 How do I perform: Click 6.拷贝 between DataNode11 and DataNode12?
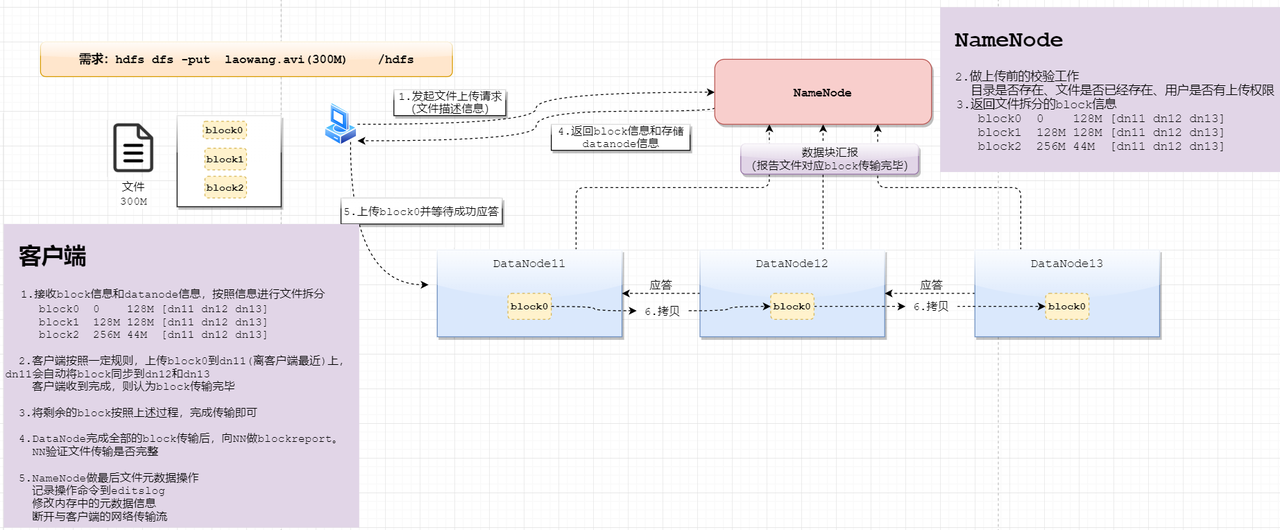click(x=662, y=311)
